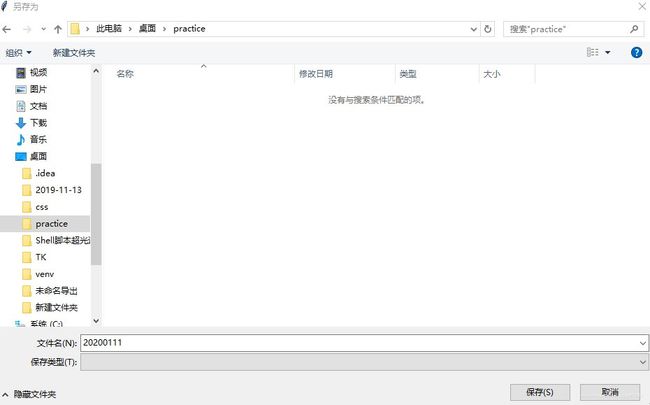Open the TK folder in sidebar

[41, 257]
